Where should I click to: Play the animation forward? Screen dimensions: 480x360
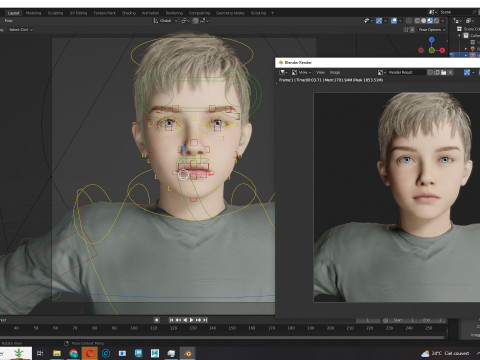tap(191, 320)
